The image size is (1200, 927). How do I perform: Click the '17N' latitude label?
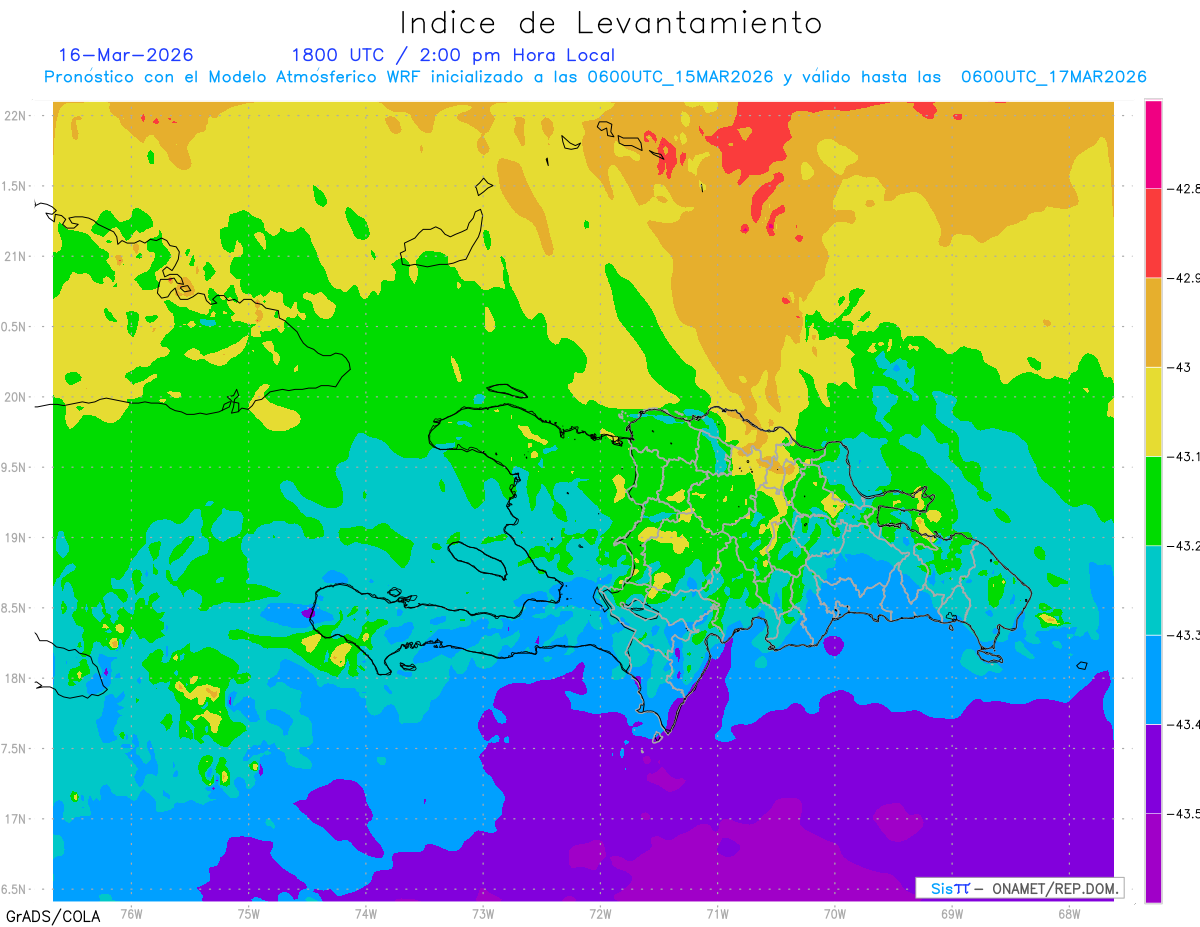(17, 819)
